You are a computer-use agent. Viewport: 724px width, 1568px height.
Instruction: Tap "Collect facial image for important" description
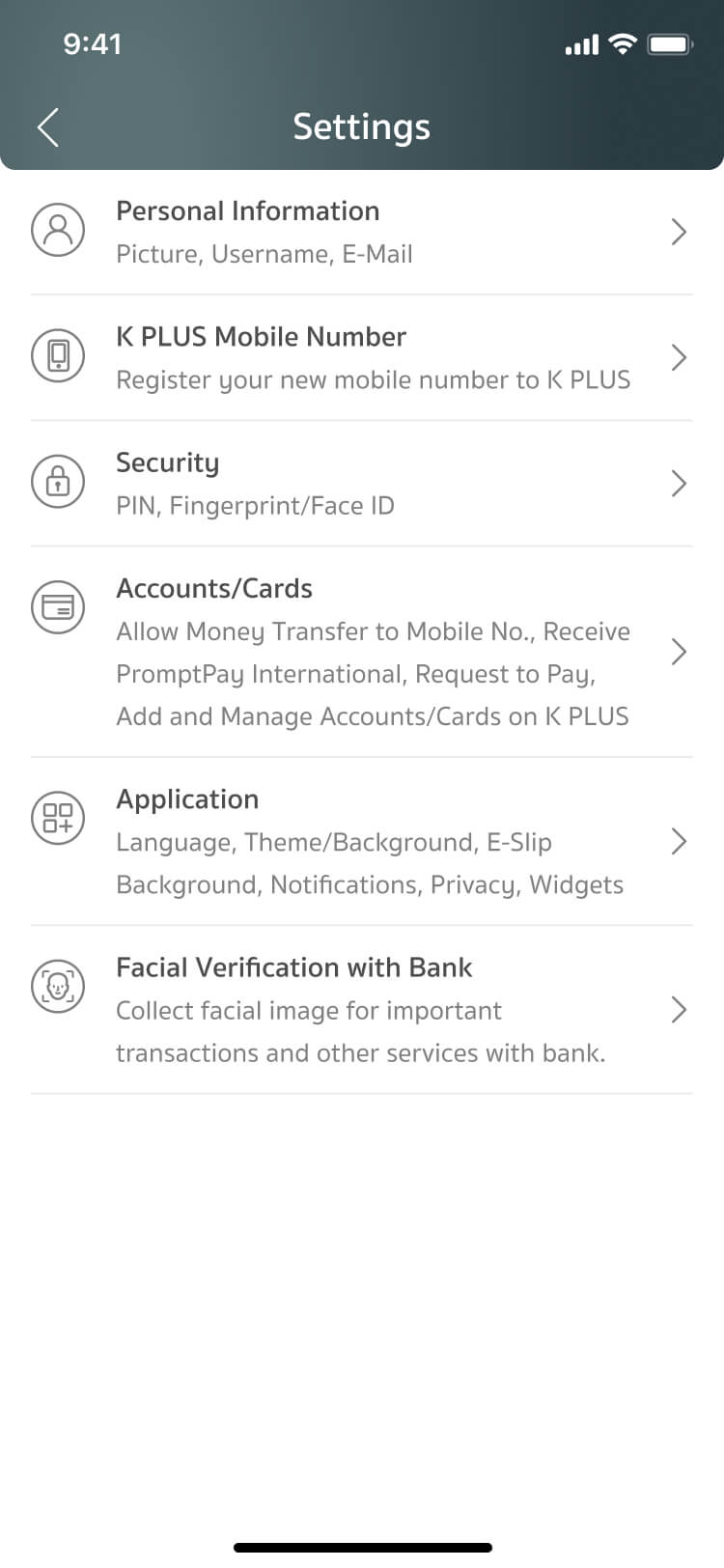pyautogui.click(x=309, y=1011)
